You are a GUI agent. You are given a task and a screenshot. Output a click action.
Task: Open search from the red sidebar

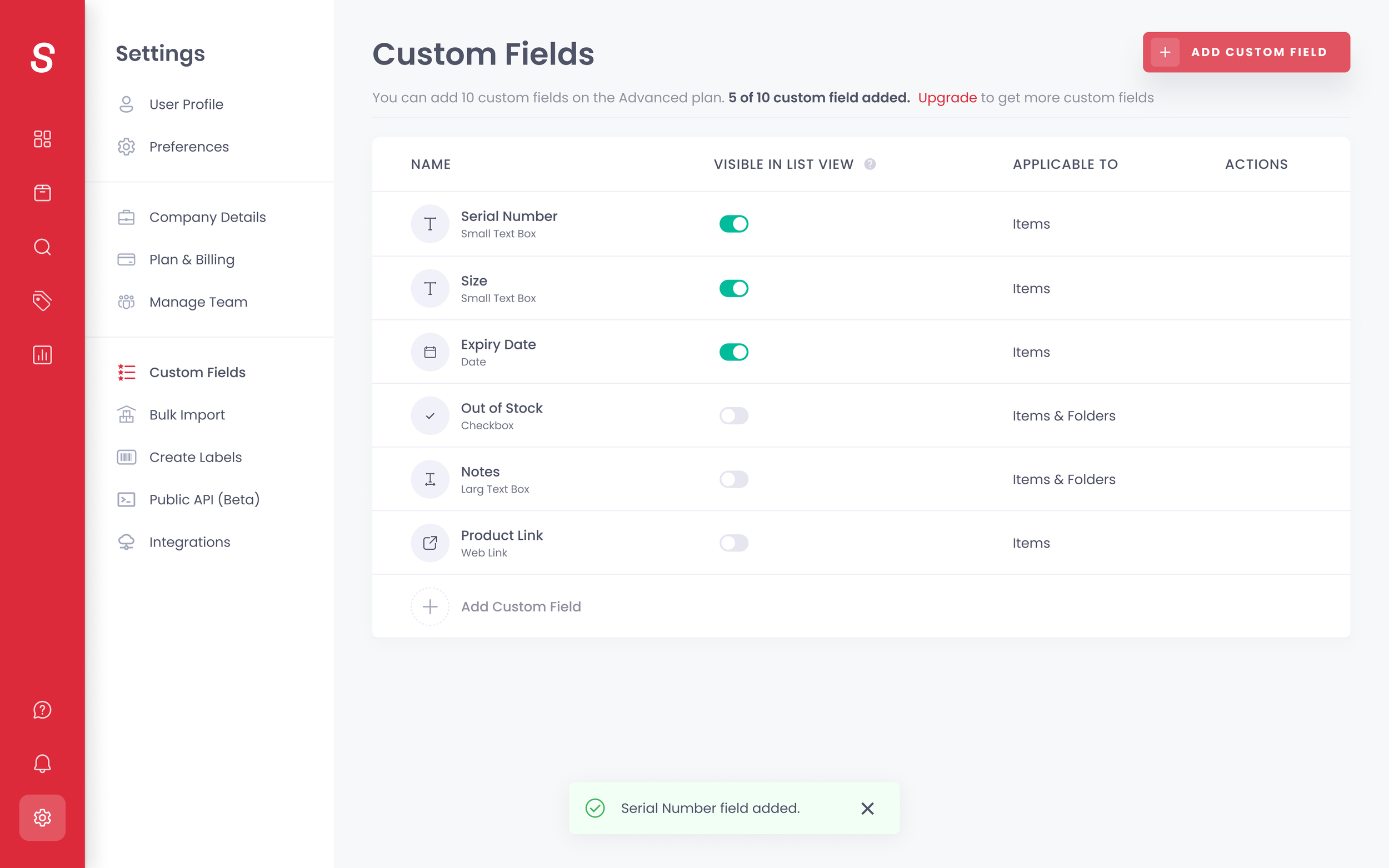[x=42, y=247]
